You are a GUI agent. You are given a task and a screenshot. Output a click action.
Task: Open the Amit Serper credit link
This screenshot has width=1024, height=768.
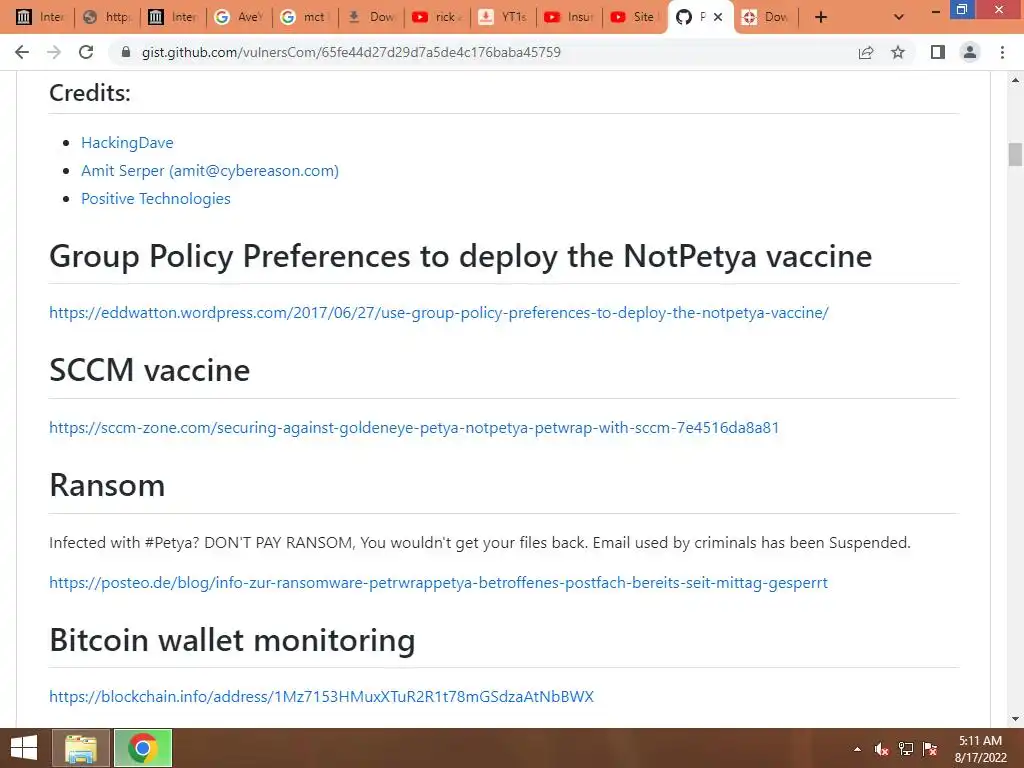pyautogui.click(x=210, y=170)
